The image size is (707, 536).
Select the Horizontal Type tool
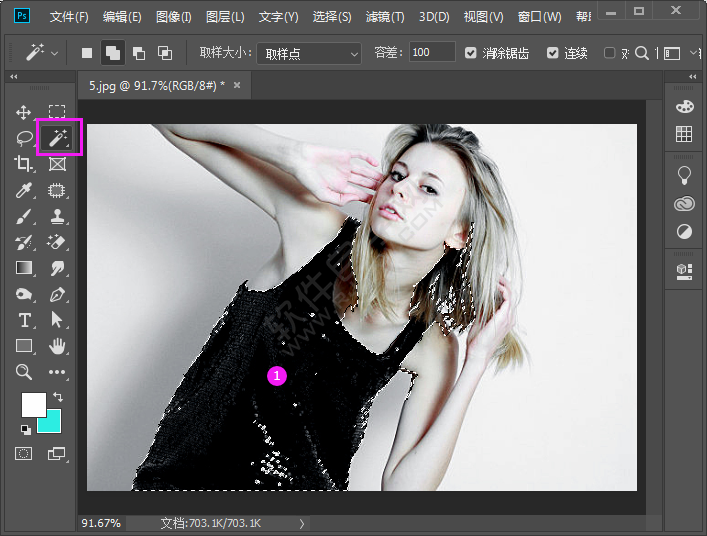[x=24, y=320]
